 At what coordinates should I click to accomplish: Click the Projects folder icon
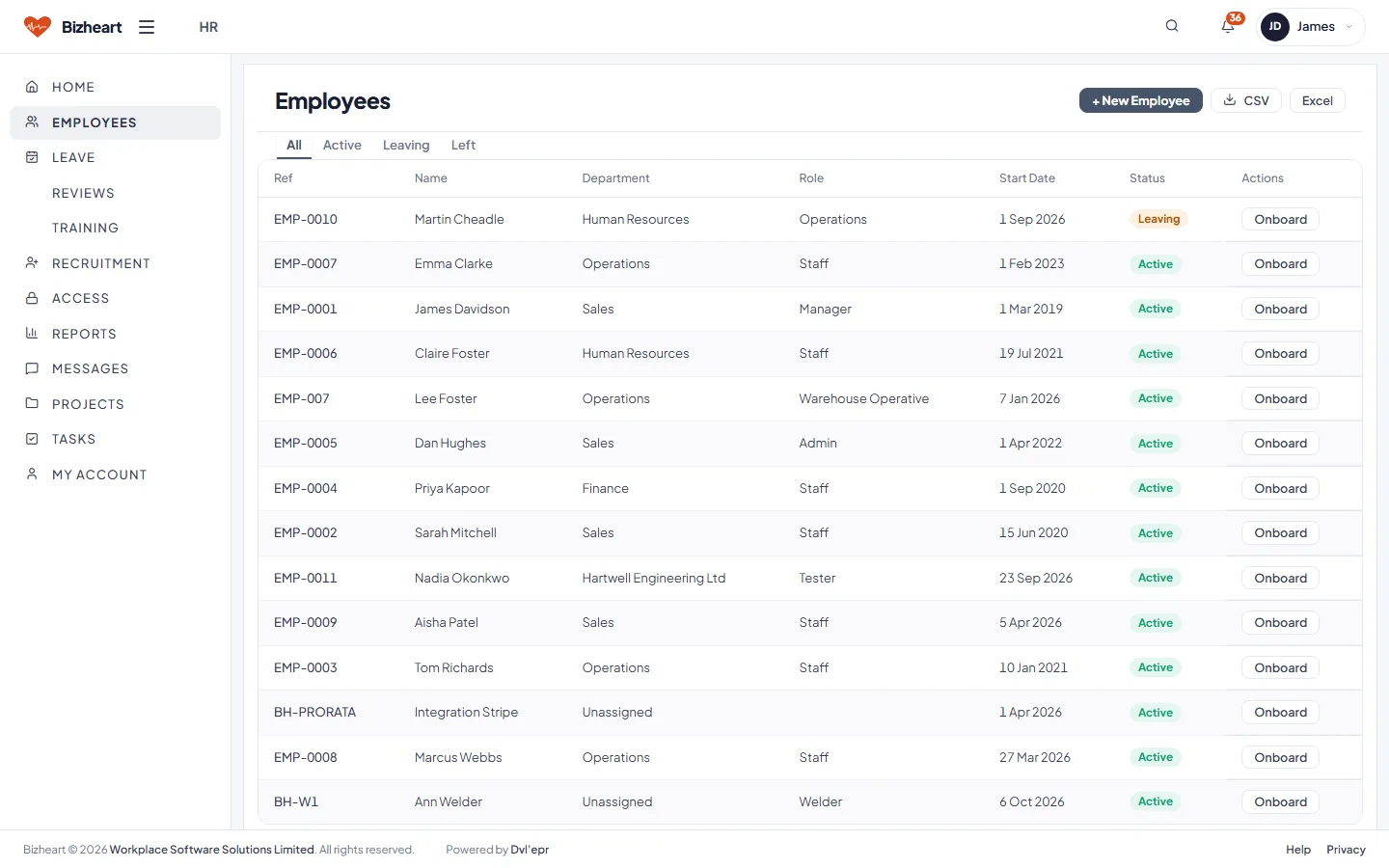32,403
